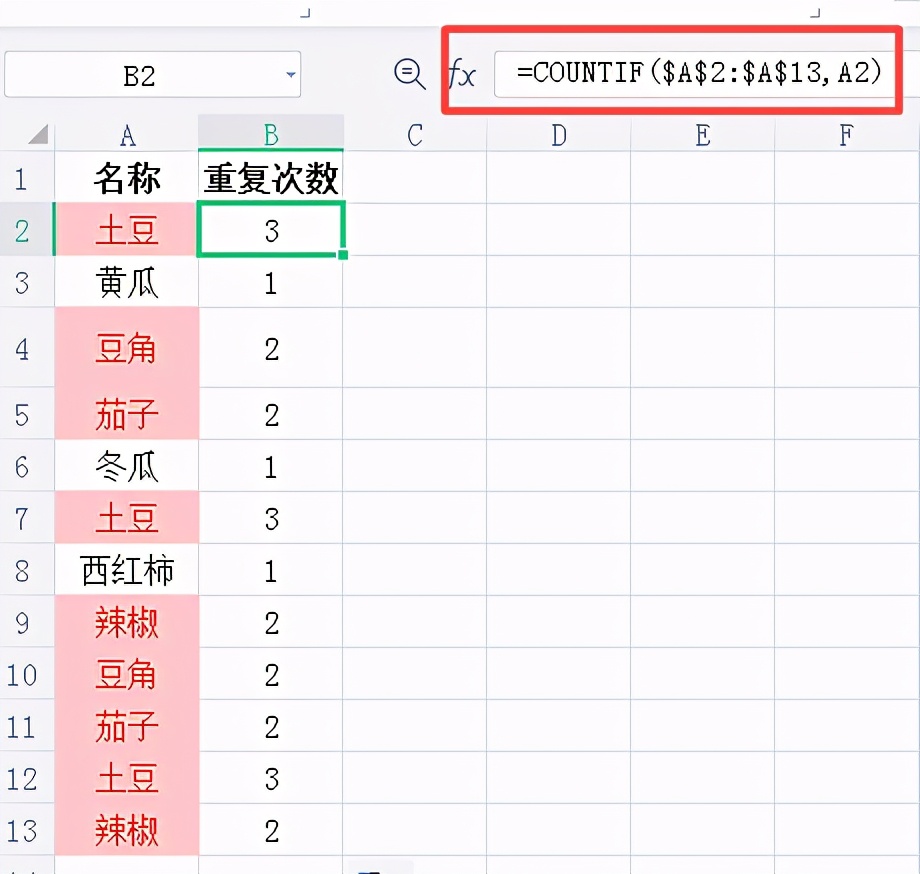Click cell containing 西红柿
This screenshot has width=920, height=874.
coord(127,570)
